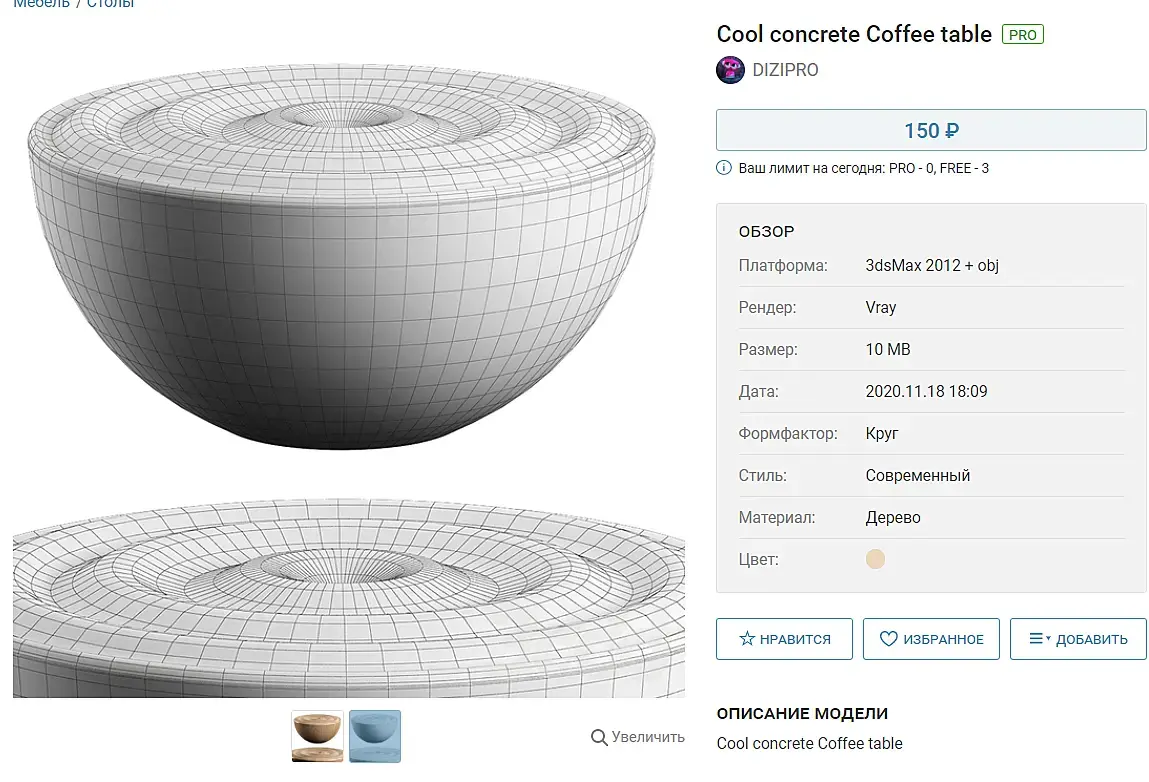Open the Добавить dropdown menu
Screen dimensions: 1149x782
tap(1078, 639)
